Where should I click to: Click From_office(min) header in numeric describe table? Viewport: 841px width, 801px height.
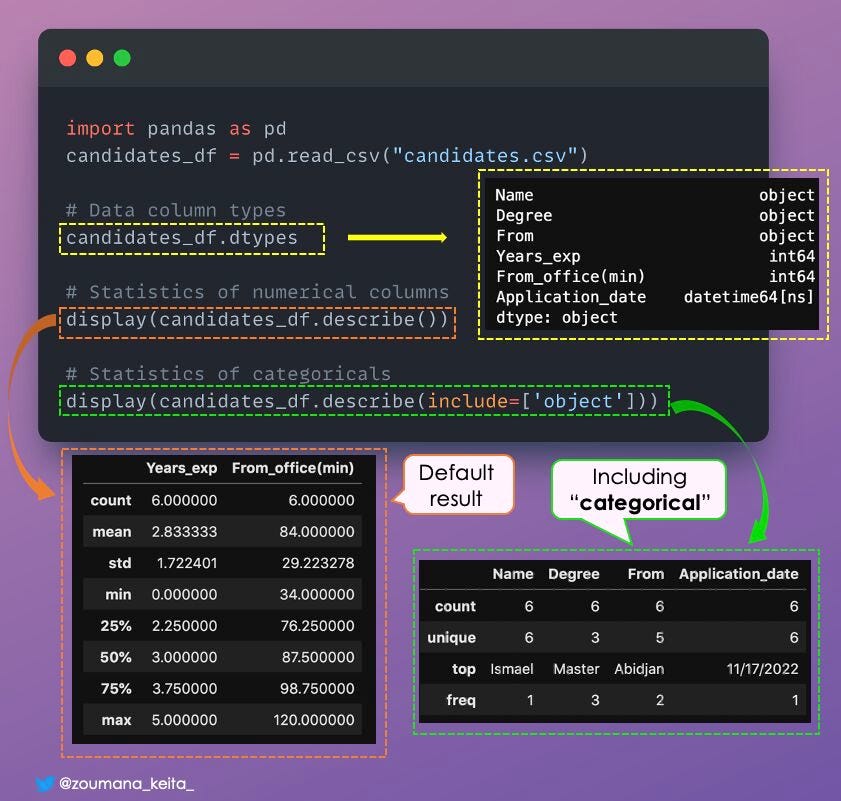click(293, 468)
